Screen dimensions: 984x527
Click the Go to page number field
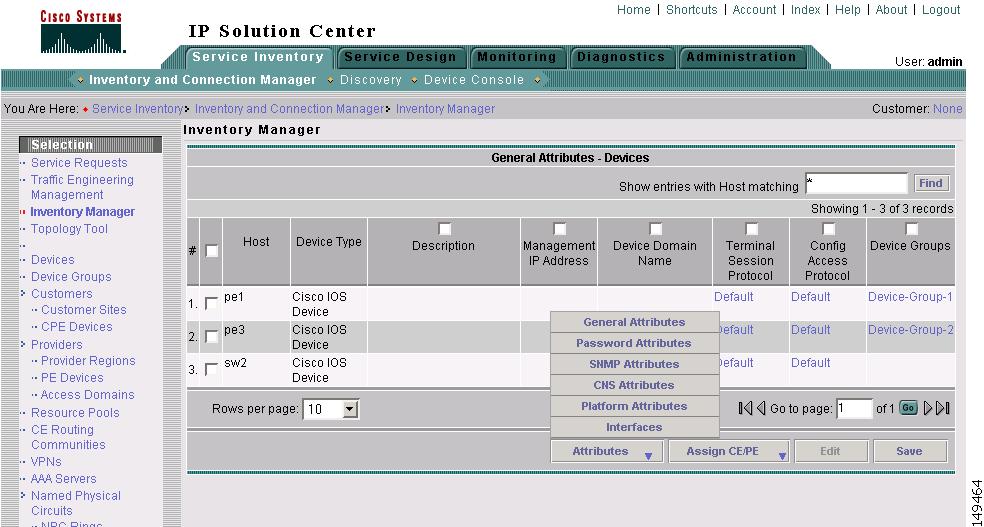pyautogui.click(x=855, y=409)
